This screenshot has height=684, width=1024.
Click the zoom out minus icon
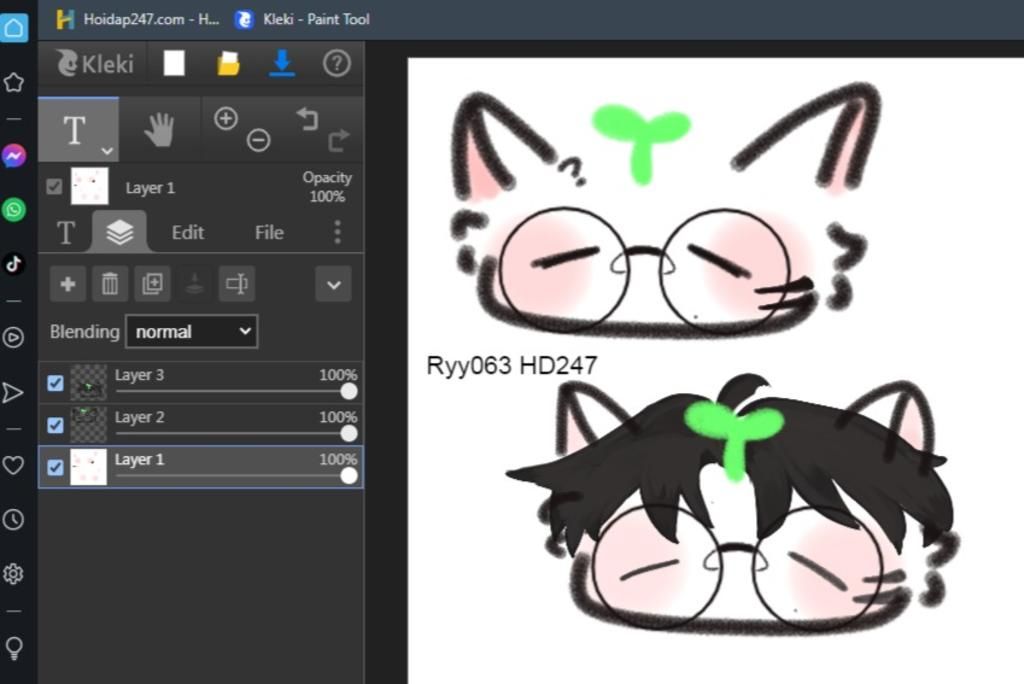point(259,140)
